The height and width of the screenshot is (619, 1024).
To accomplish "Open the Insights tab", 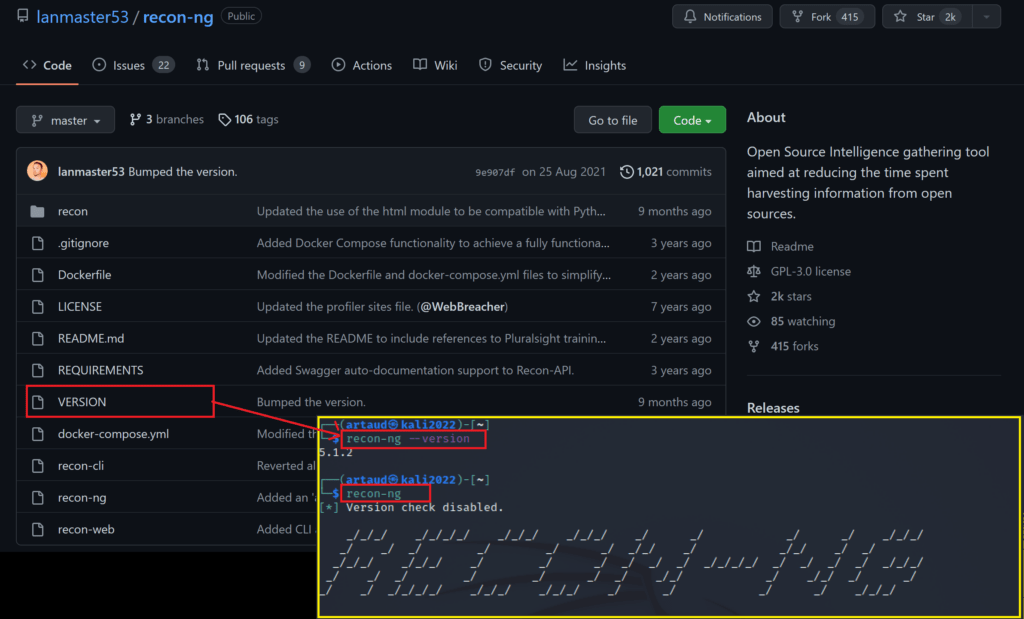I will (595, 65).
